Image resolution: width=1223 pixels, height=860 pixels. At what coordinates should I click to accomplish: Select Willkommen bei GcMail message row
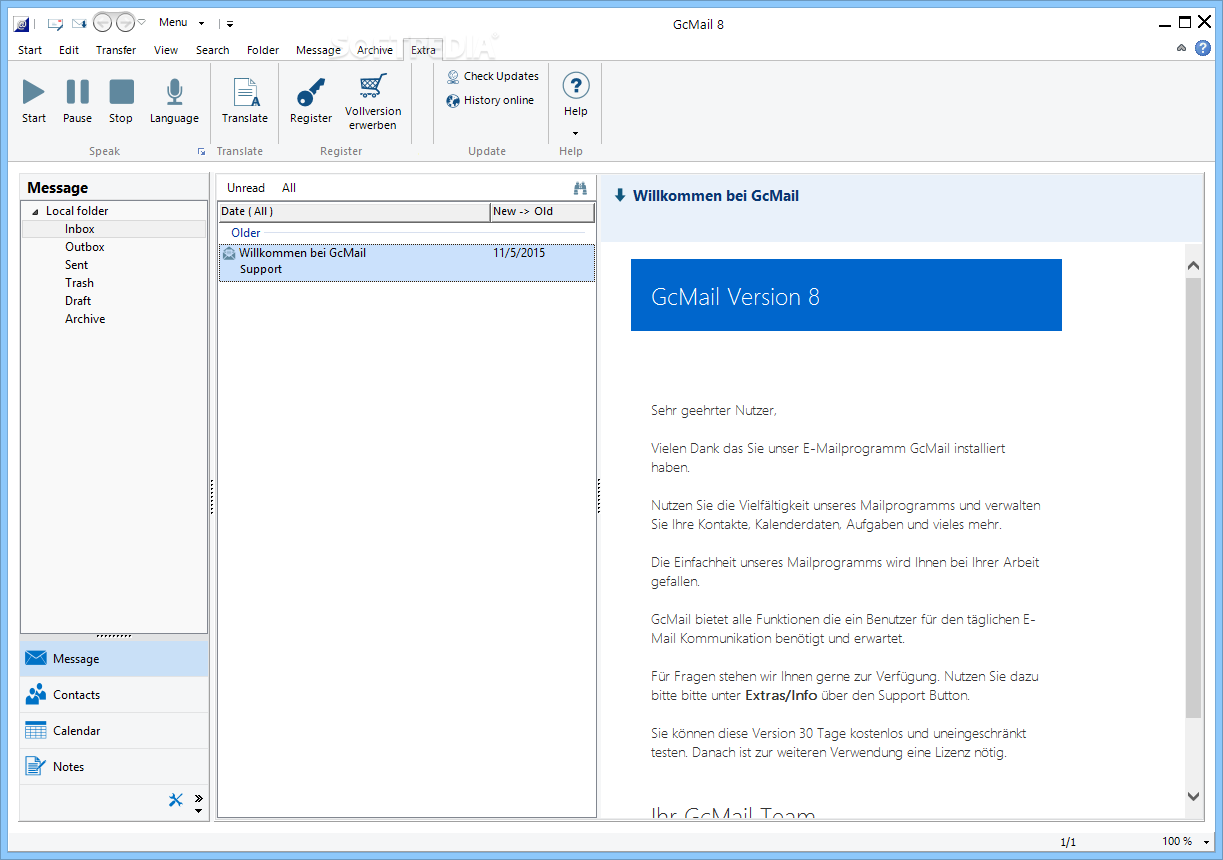point(407,262)
